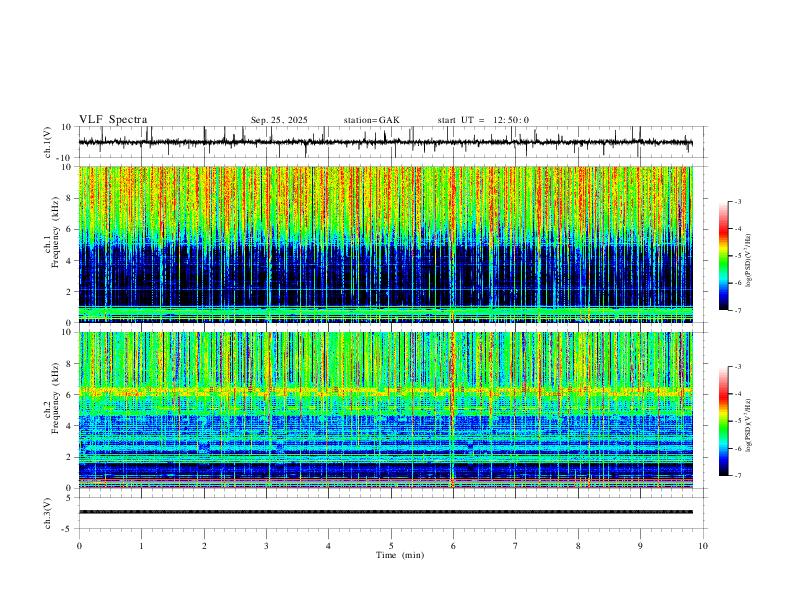Screen dimensions: 792x612
Task: Click the ch.2 colorbar PSD unit label
Action: pos(749,425)
